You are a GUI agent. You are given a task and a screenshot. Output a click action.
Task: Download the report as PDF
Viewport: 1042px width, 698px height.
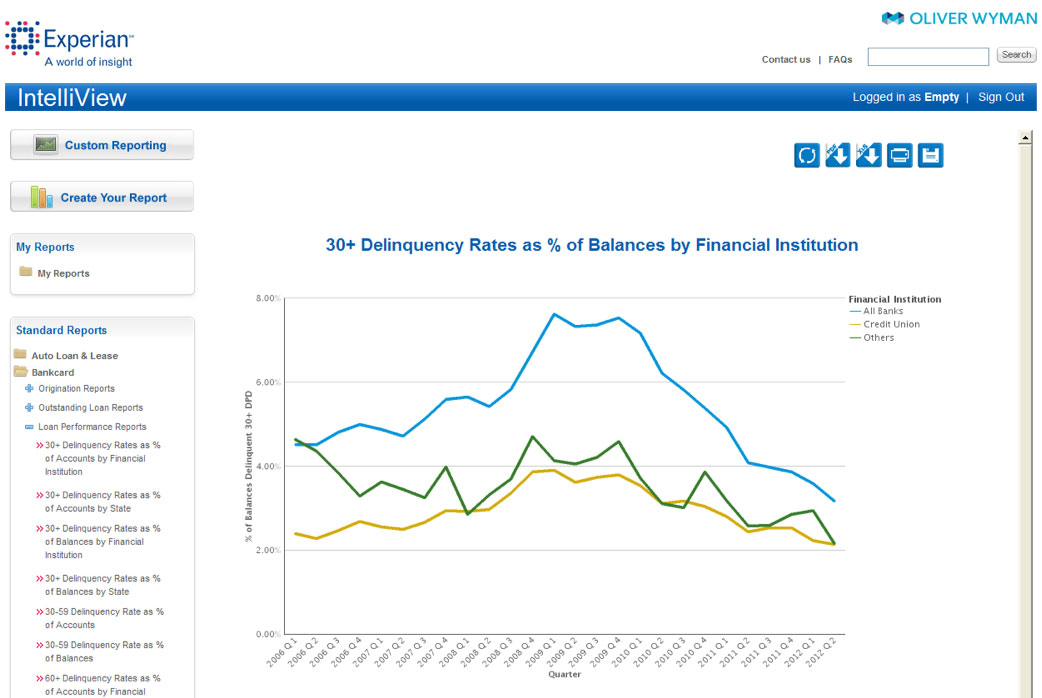(x=837, y=155)
